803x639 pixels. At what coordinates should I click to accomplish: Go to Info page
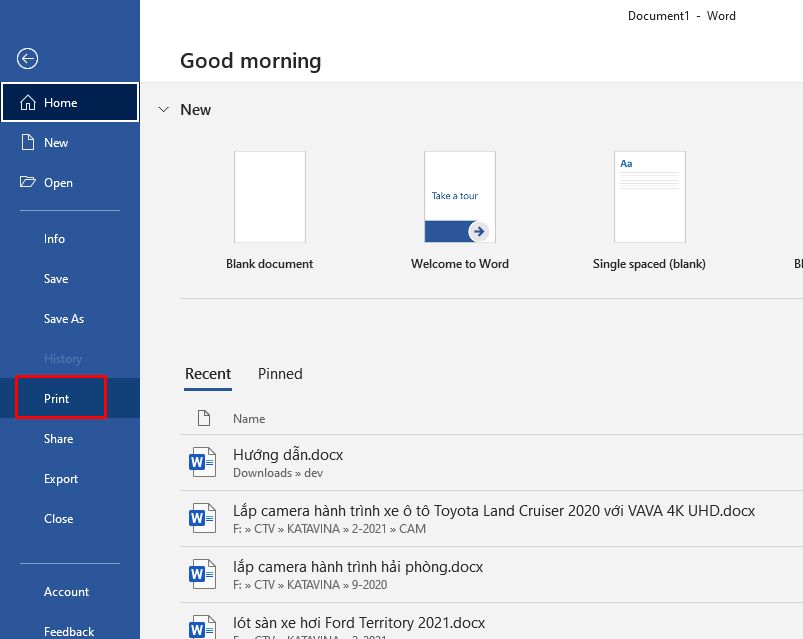[70, 239]
